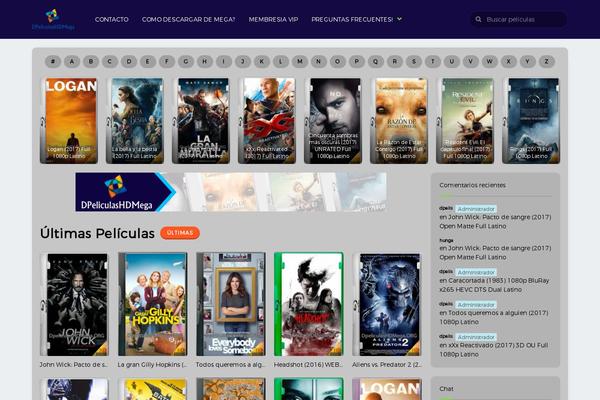Screen dimensions: 600x400
Task: Open Everybody Loves Somebody movie cover
Action: pos(231,304)
